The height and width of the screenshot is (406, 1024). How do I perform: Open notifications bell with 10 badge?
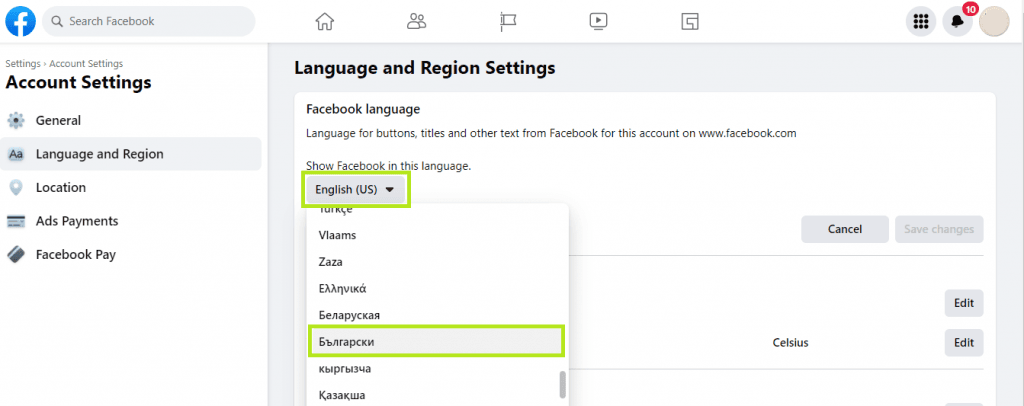pos(958,22)
